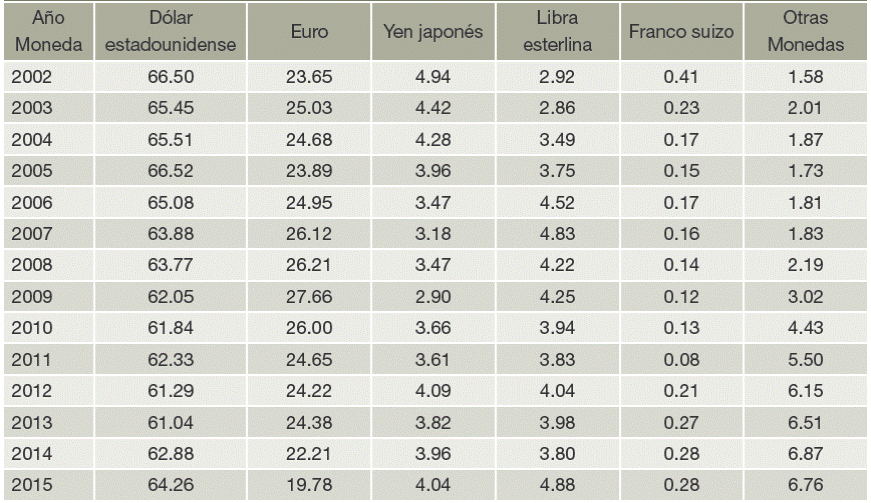Click the Año Moneda header cell
The image size is (871, 503).
click(43, 33)
